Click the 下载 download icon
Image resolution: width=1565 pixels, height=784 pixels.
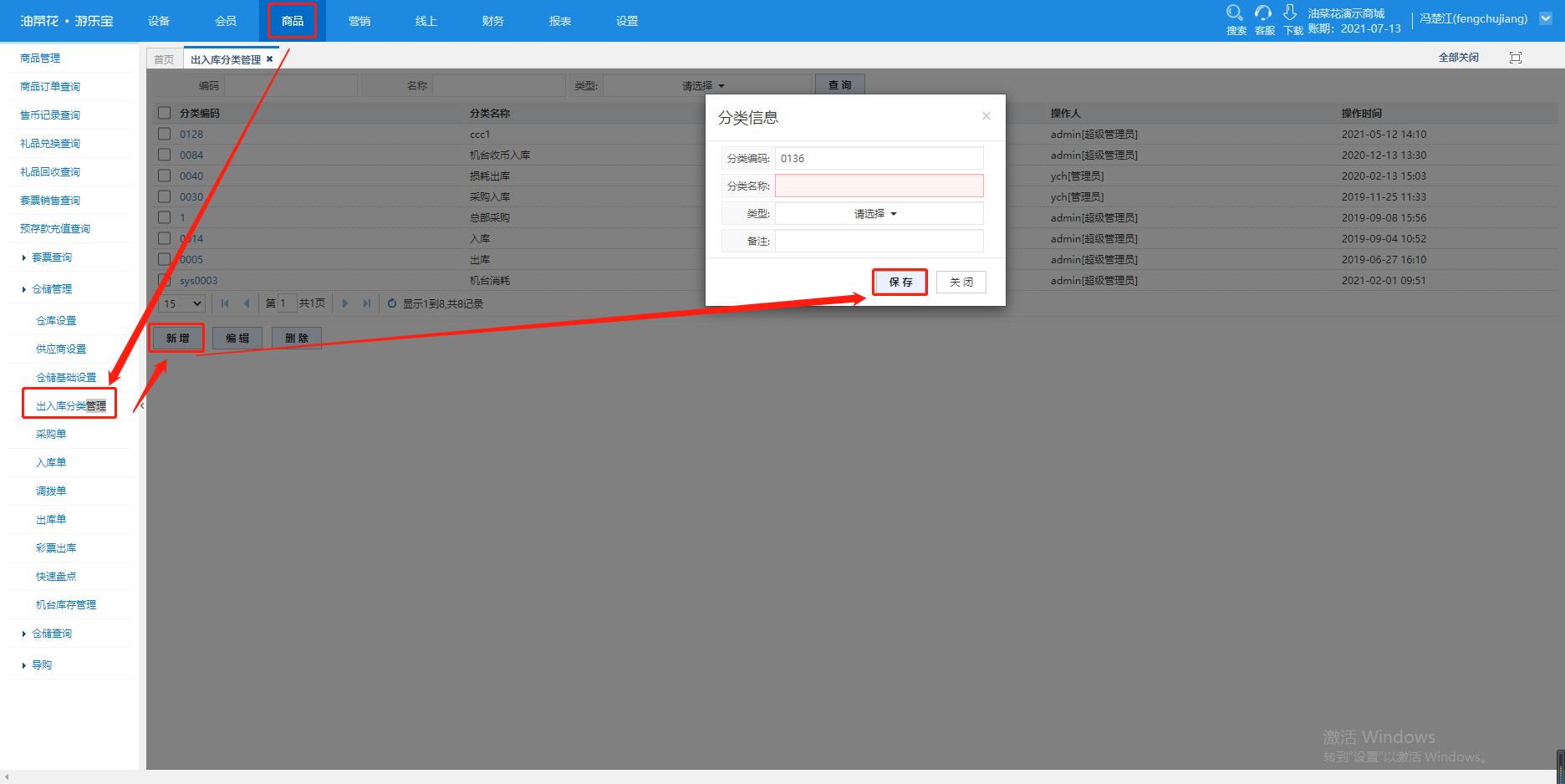[1290, 13]
